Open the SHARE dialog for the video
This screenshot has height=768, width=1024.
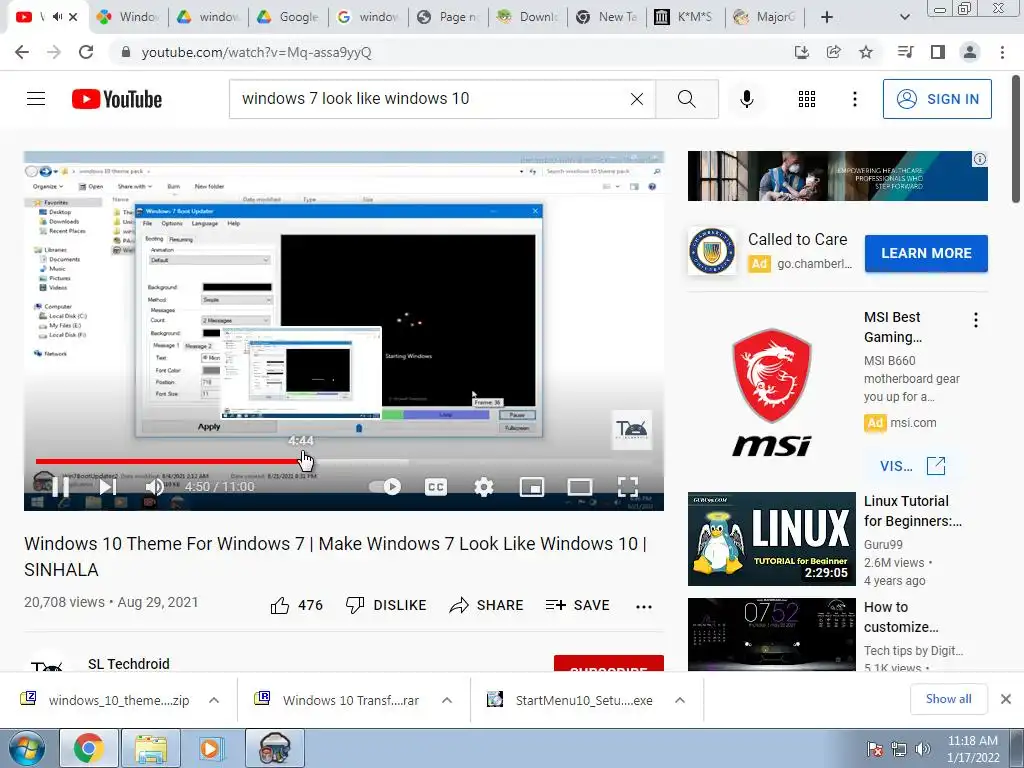click(487, 605)
